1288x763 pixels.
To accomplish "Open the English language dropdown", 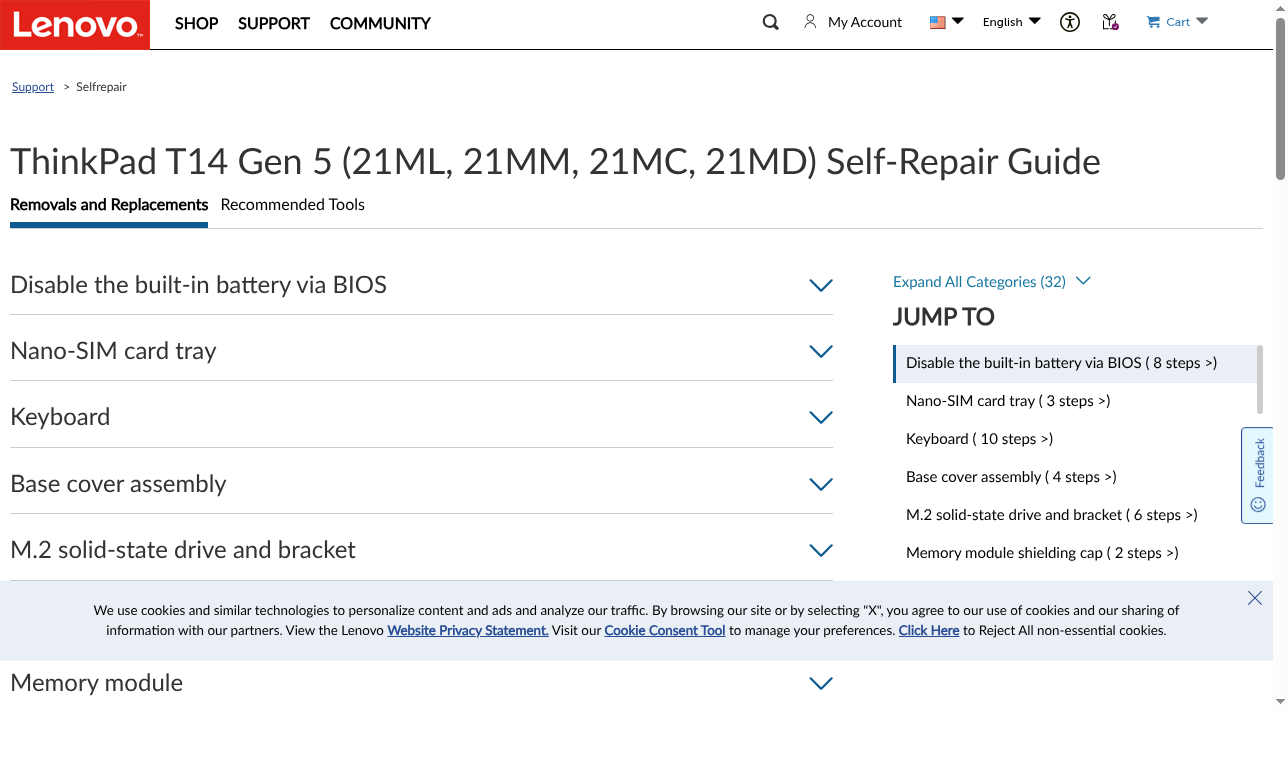I will click(1011, 22).
